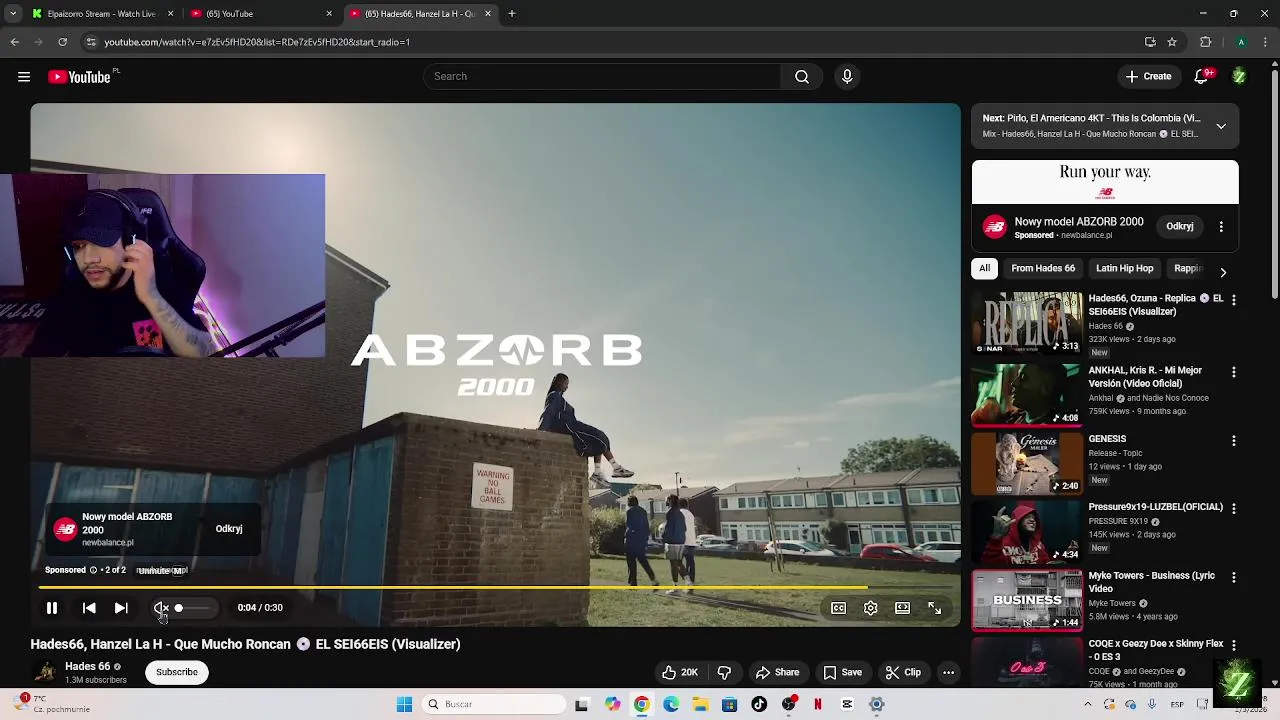Open a new browser tab

(511, 14)
